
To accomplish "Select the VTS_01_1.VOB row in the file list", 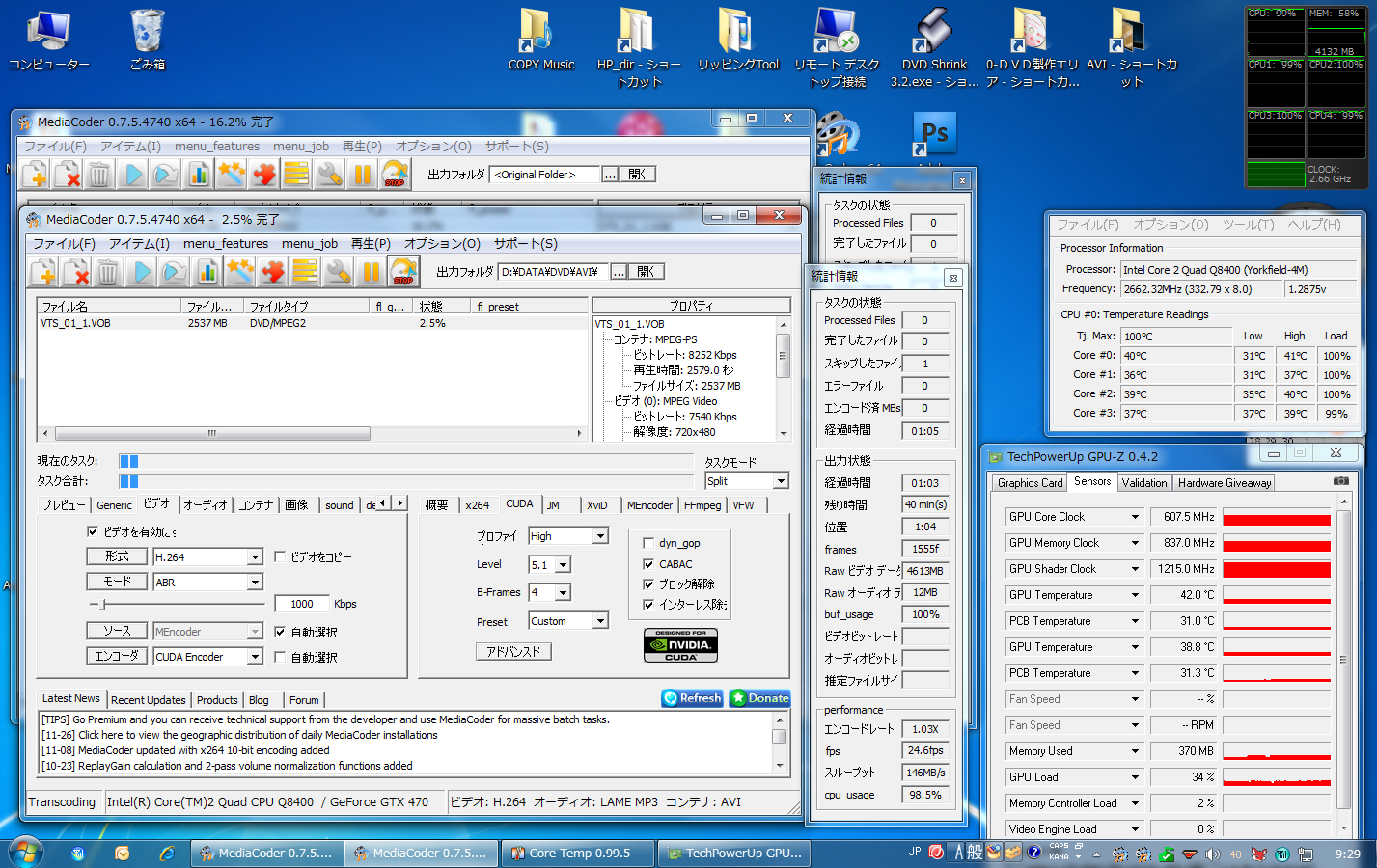I will [x=313, y=323].
